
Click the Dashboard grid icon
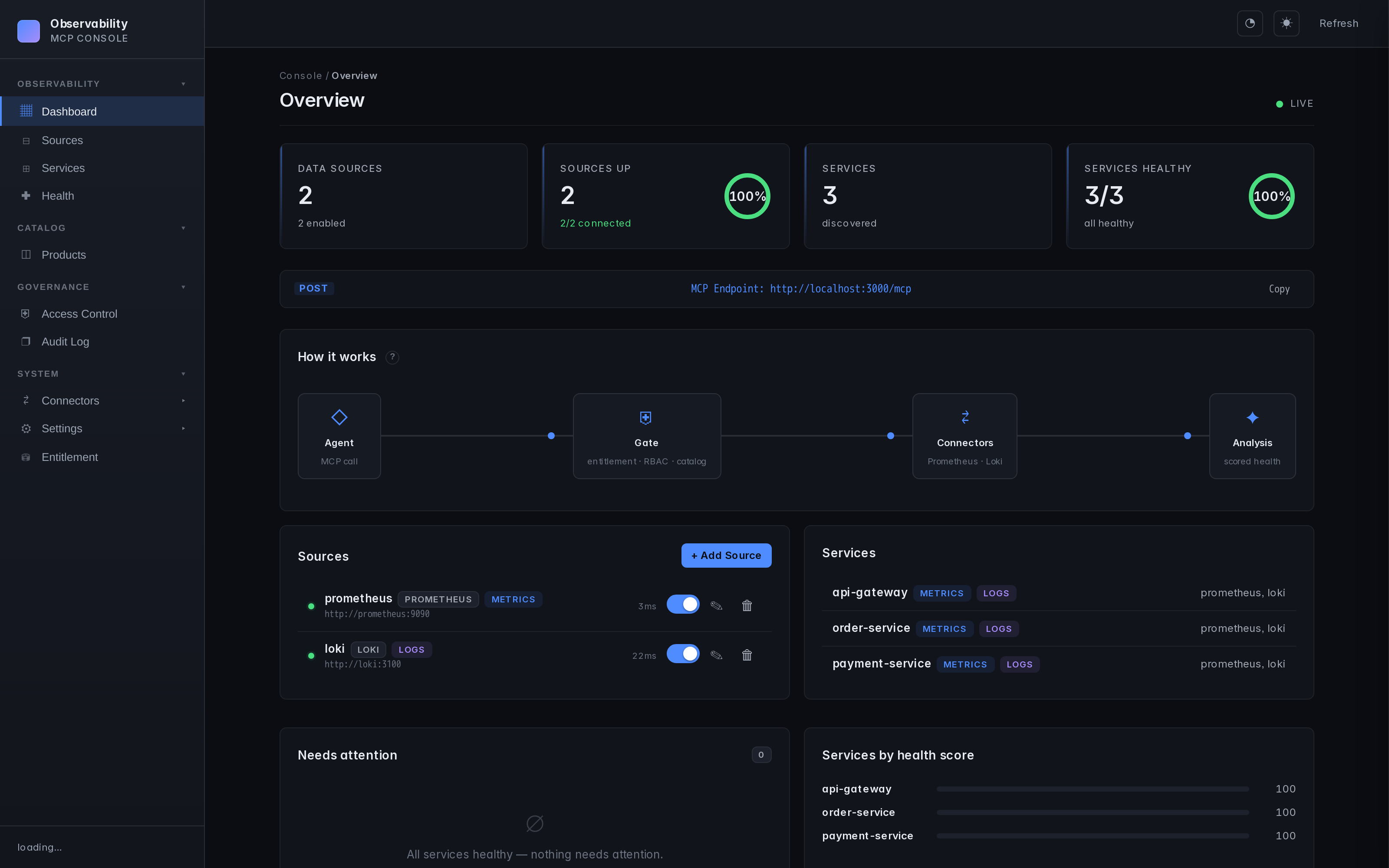tap(26, 111)
